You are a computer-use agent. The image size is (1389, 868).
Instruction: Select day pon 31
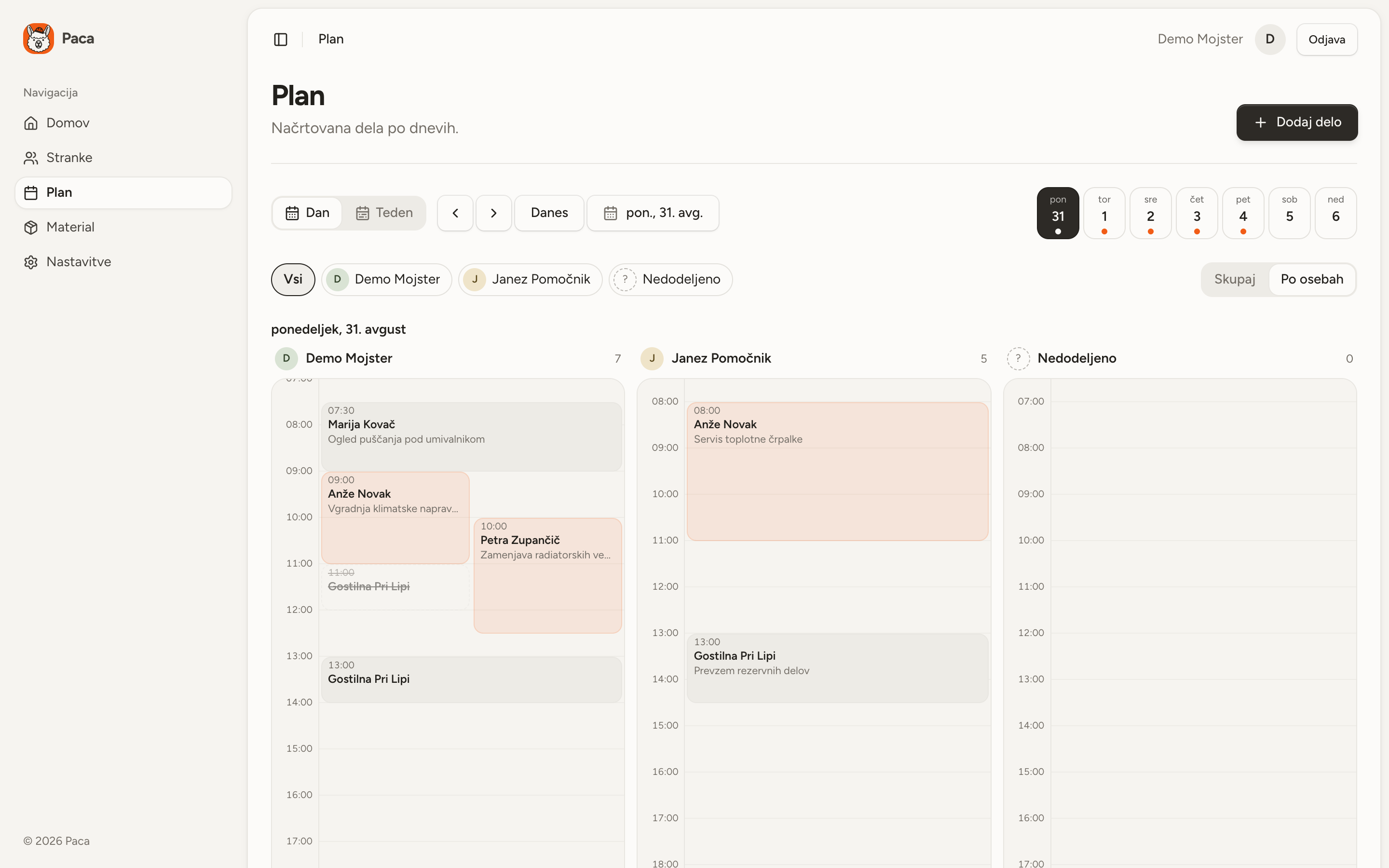tap(1058, 213)
